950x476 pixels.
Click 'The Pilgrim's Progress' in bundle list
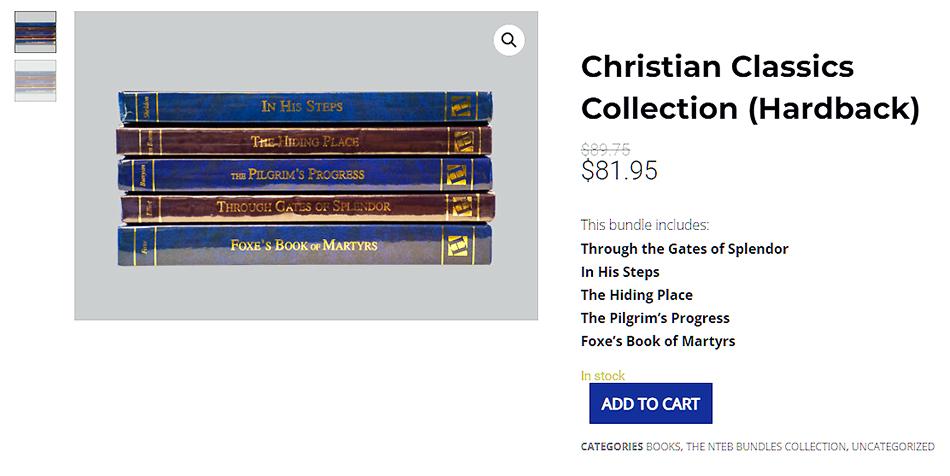coord(655,318)
